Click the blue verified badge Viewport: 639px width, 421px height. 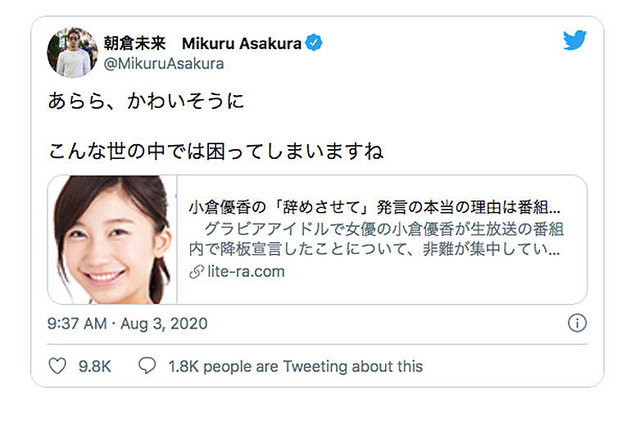(314, 43)
